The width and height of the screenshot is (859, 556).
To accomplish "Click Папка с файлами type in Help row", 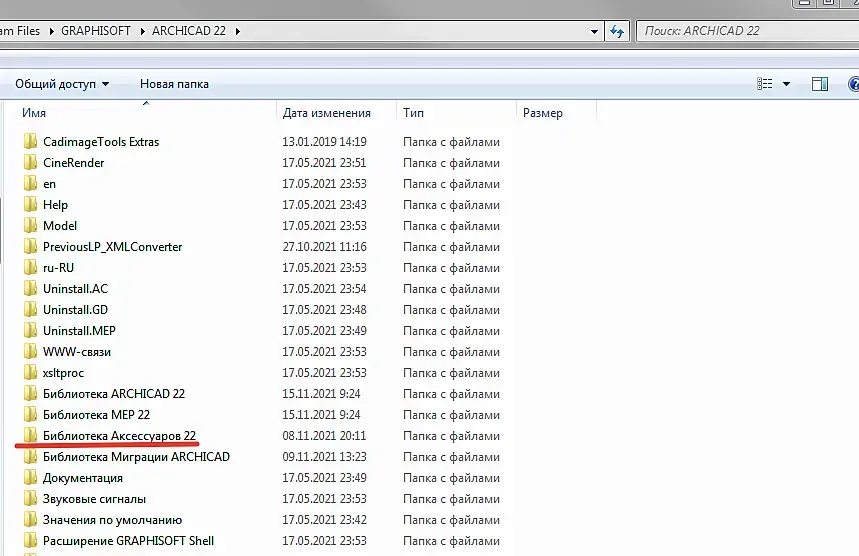I will (451, 205).
